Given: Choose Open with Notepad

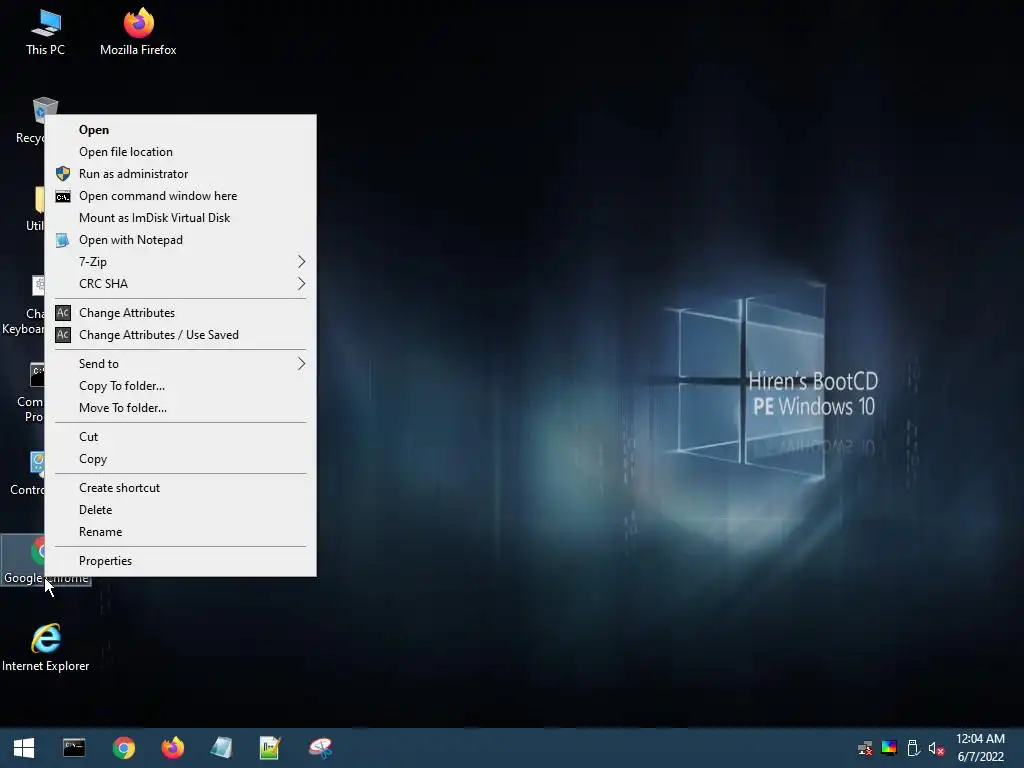Looking at the screenshot, I should [x=180, y=240].
